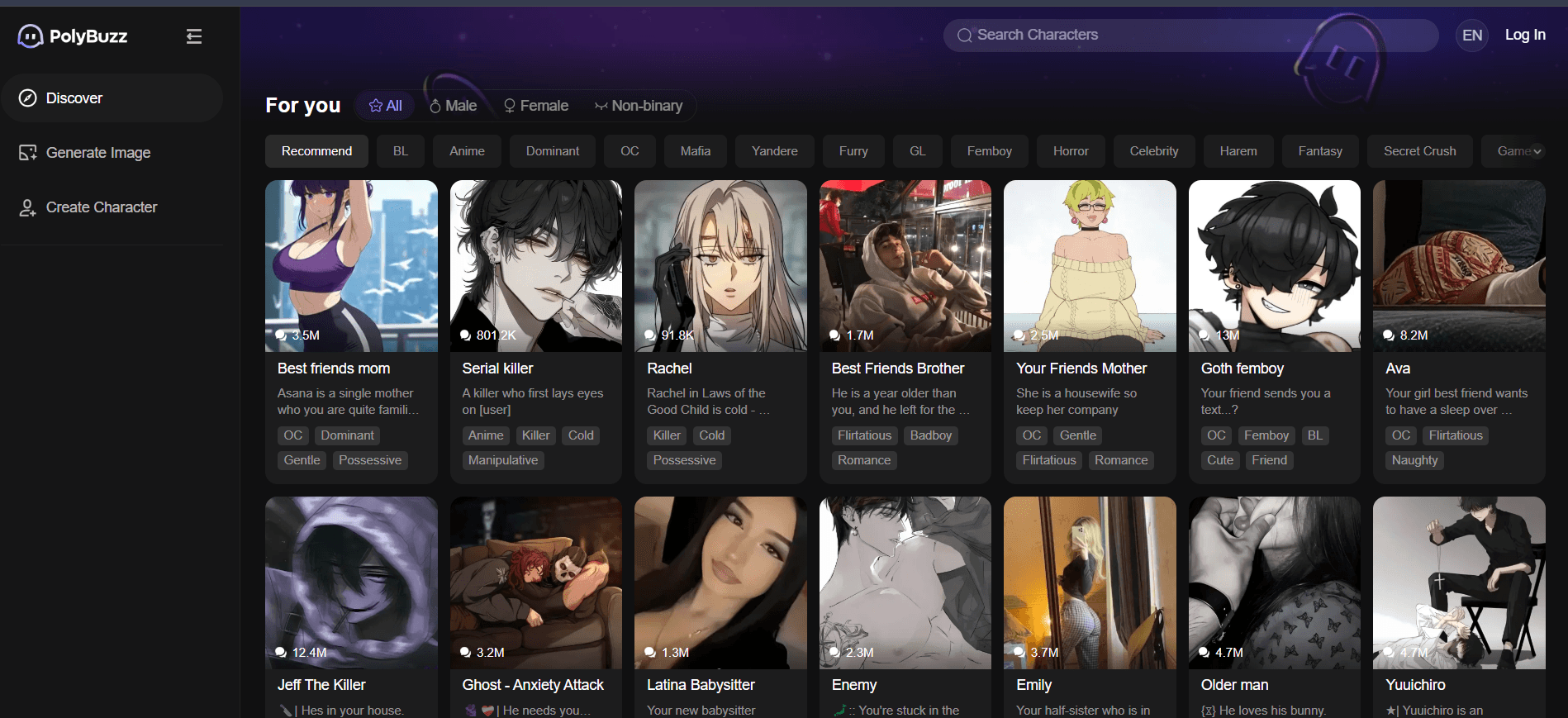Select the Harem category tab

click(x=1238, y=151)
